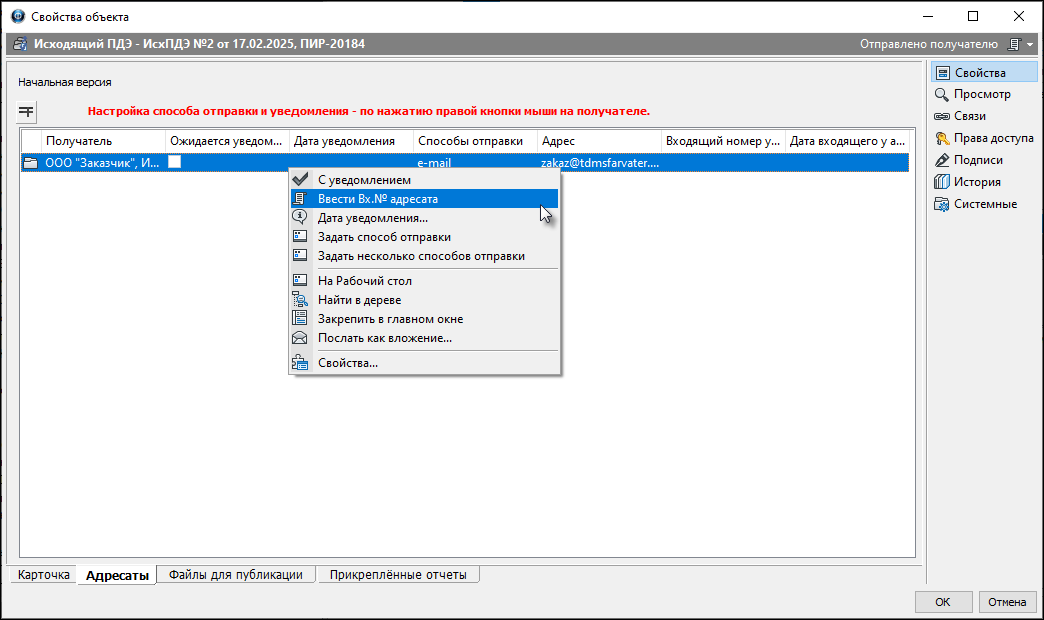Viewport: 1044px width, 620px height.
Task: Select Задать несколько способов отправки
Action: click(x=425, y=256)
